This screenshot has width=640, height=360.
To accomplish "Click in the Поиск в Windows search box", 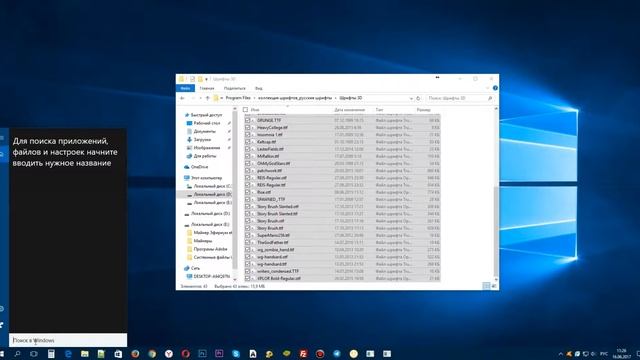I will click(x=68, y=340).
